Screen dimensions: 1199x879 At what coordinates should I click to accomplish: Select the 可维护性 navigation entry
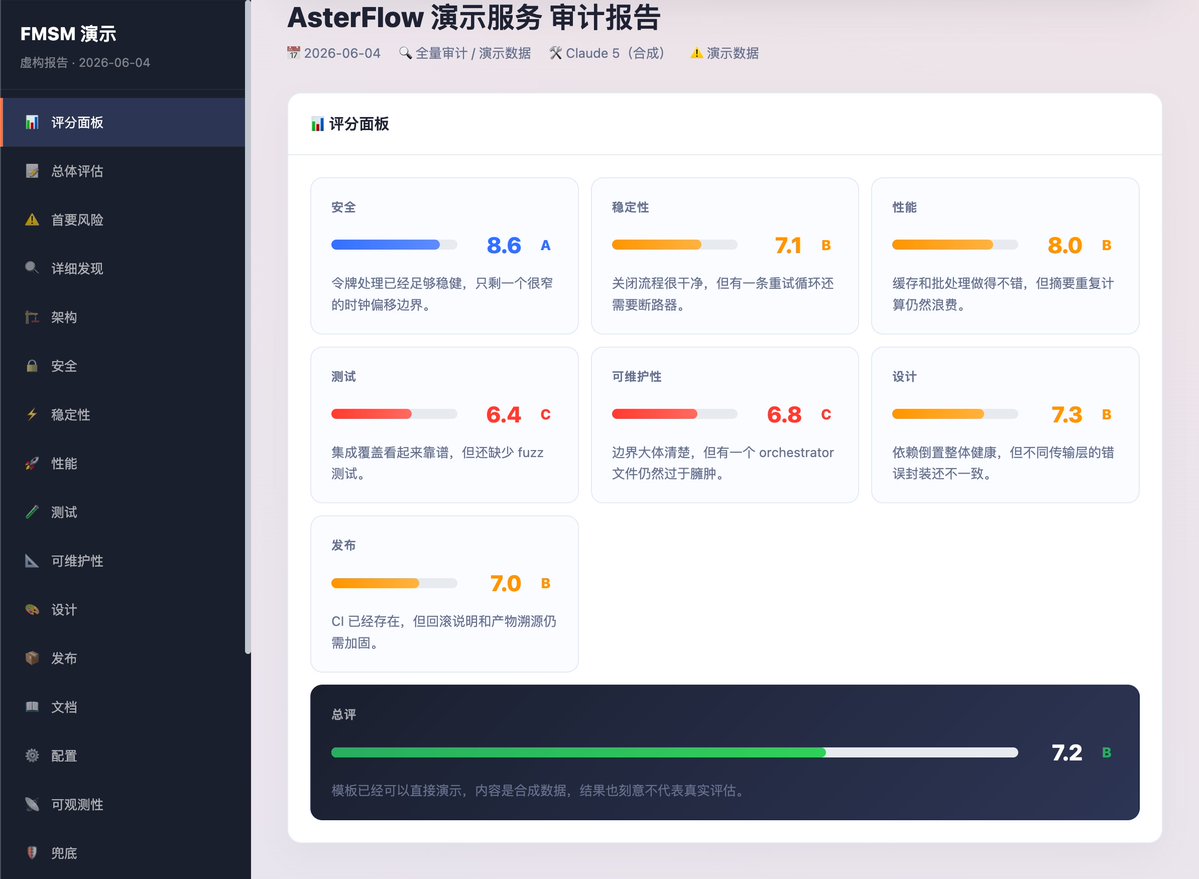point(123,561)
